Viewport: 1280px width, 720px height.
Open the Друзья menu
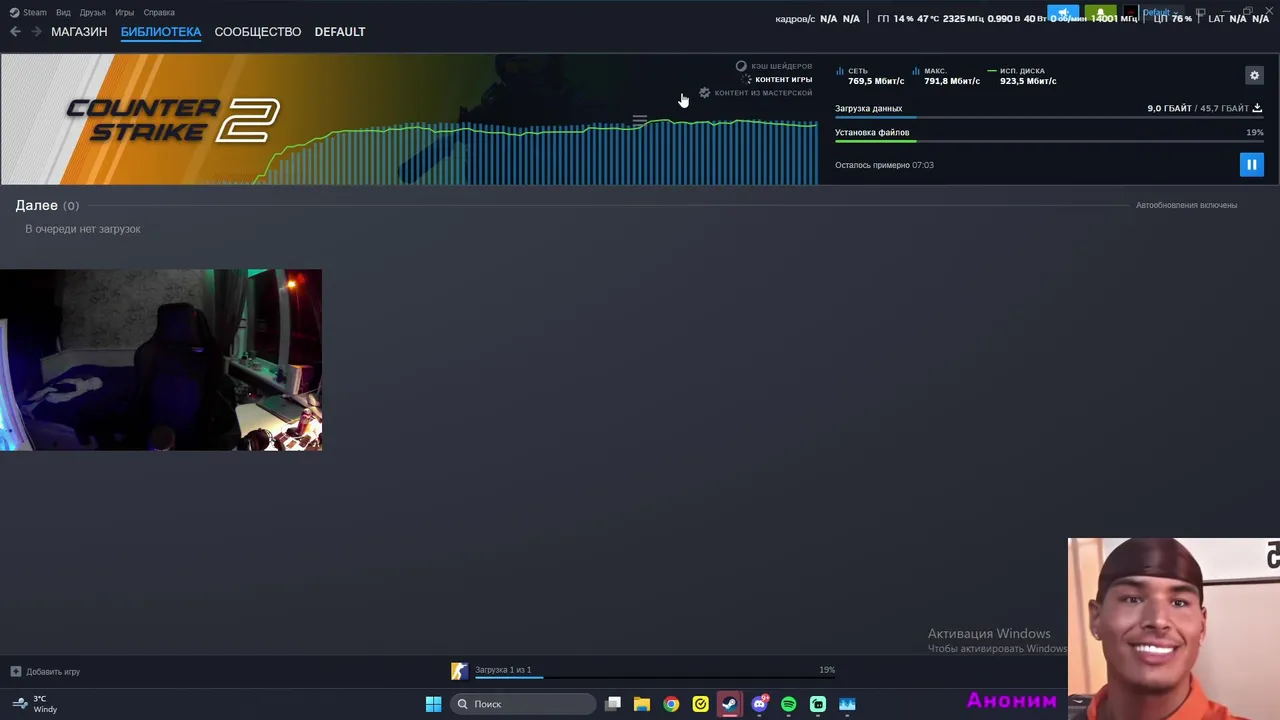tap(93, 13)
